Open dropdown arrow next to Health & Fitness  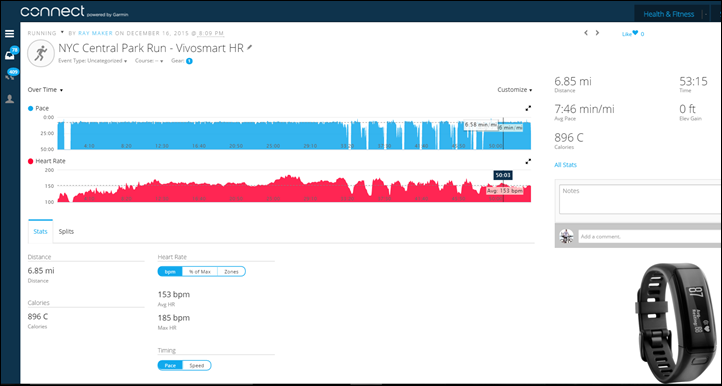coord(705,14)
